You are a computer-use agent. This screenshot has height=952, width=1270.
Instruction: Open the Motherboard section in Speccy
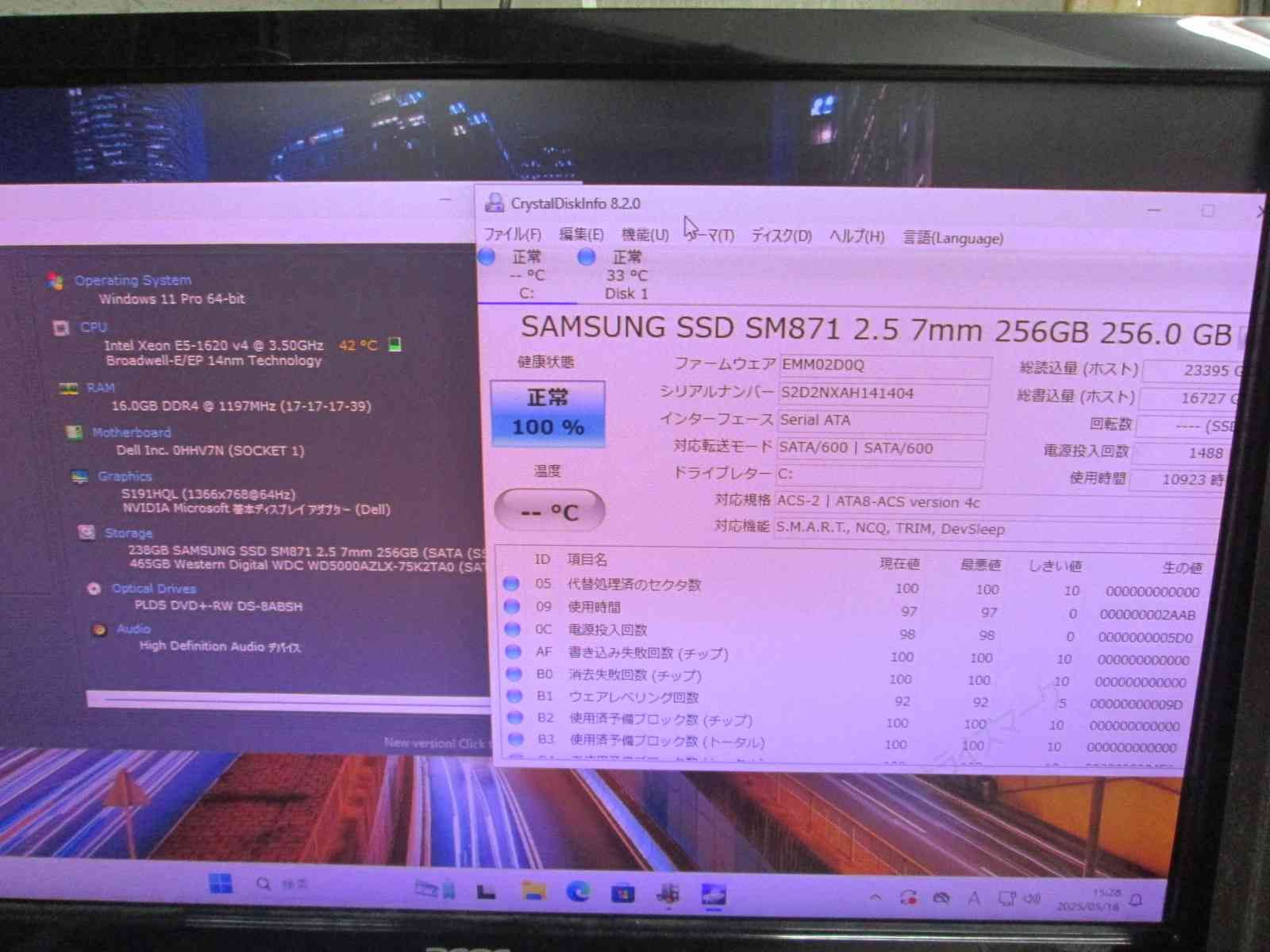(132, 432)
